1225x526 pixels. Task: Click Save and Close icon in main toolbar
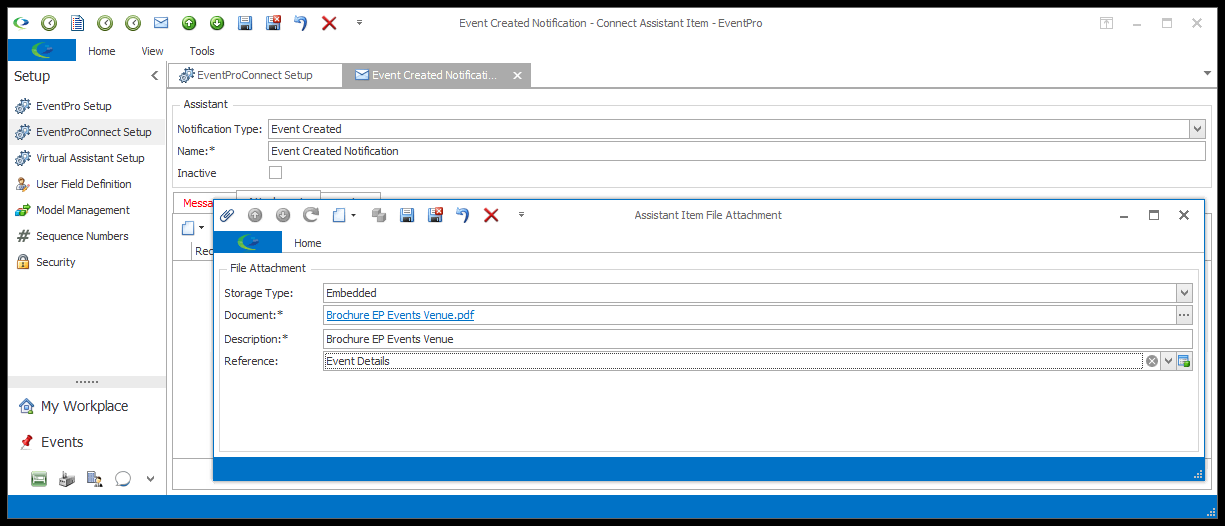(x=273, y=23)
